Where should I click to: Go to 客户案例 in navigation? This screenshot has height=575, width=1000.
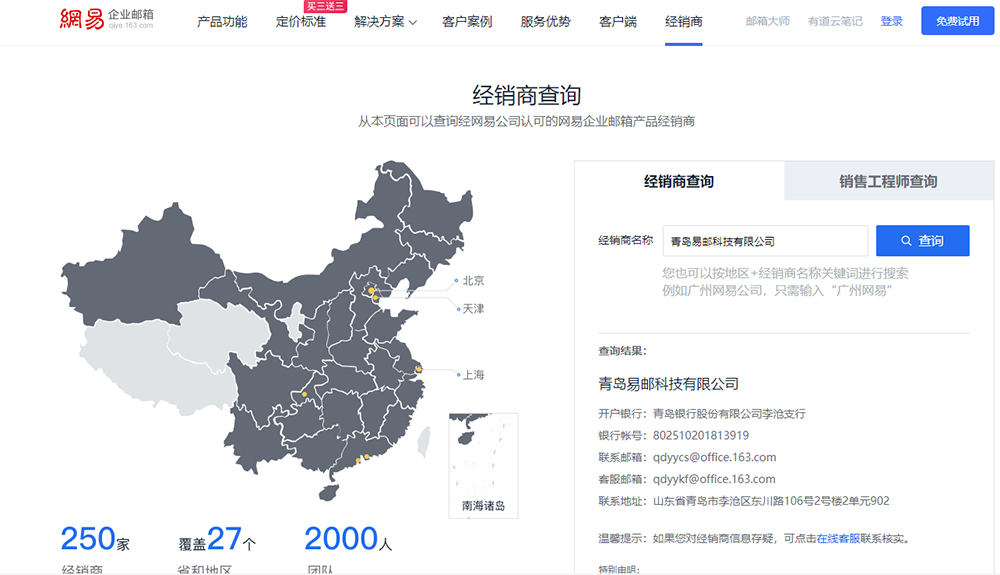(x=467, y=22)
